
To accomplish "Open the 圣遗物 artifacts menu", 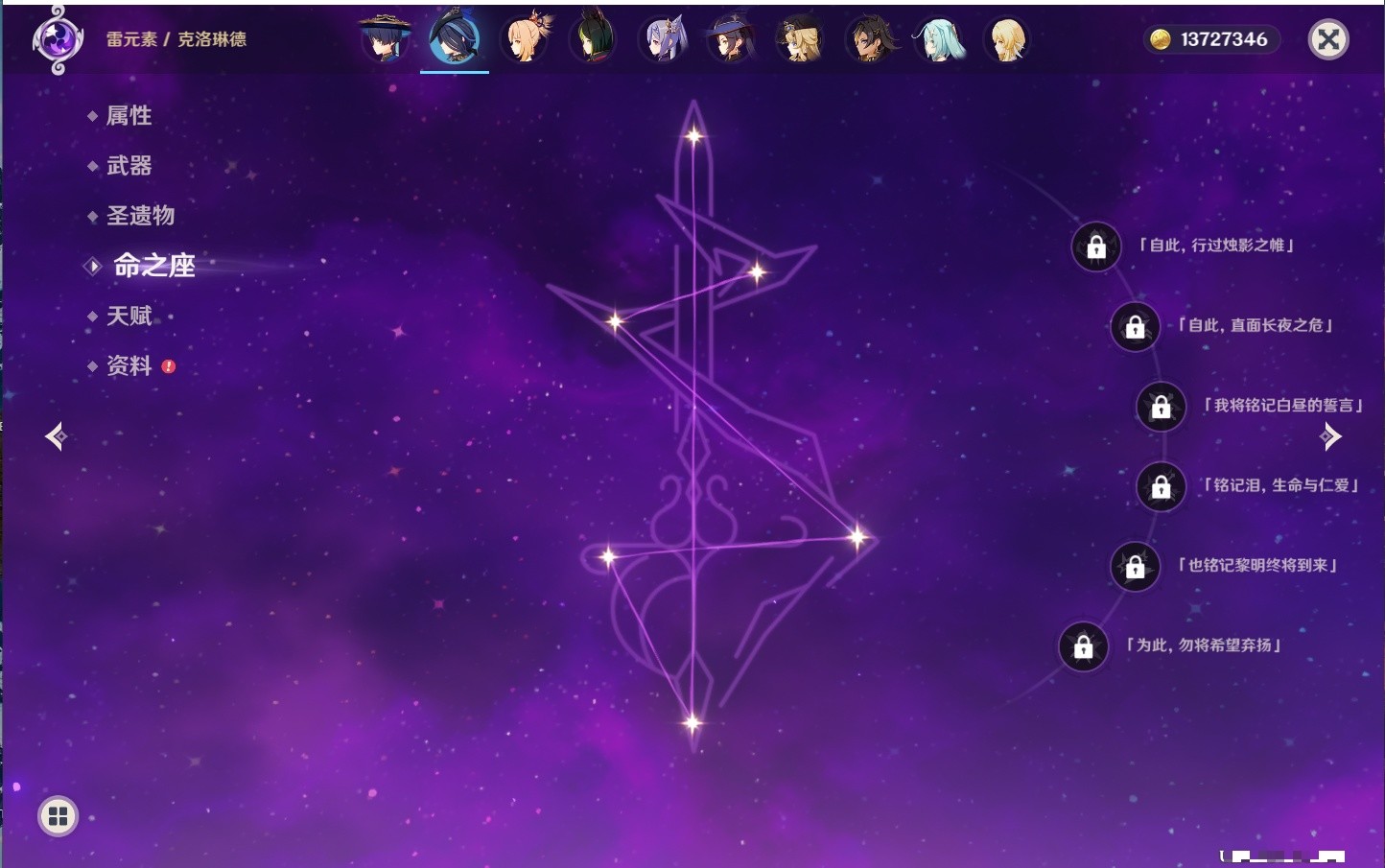I will pos(140,216).
